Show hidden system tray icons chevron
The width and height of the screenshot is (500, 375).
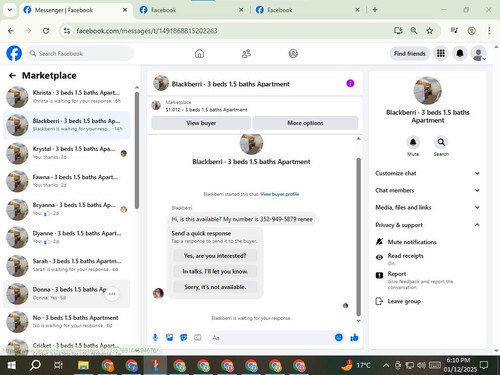coord(386,365)
